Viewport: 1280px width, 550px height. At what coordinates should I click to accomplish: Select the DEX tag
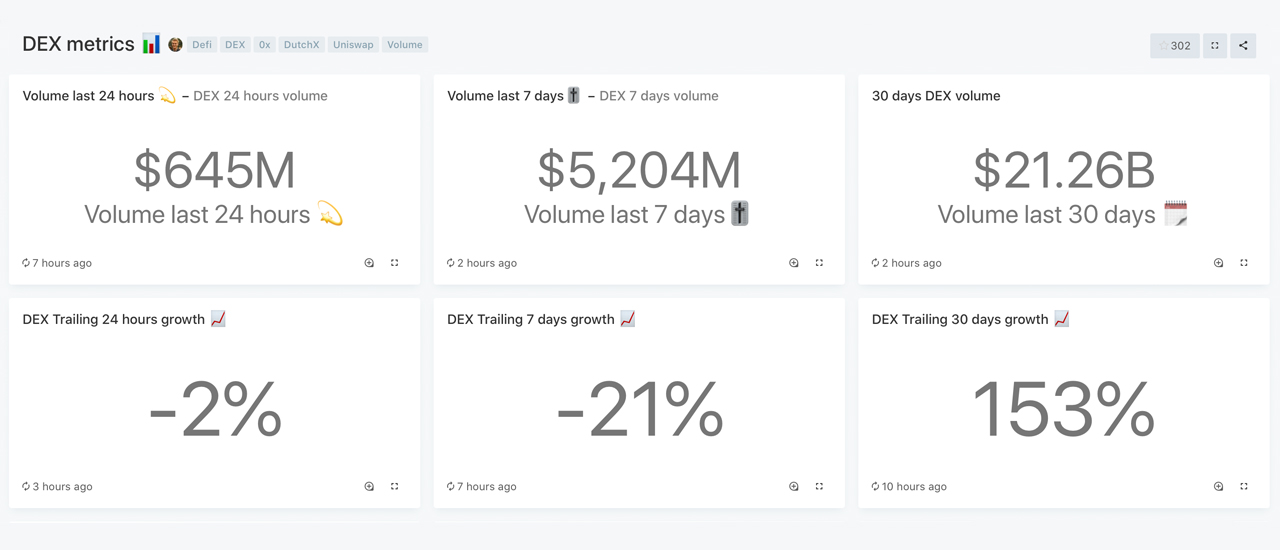pyautogui.click(x=235, y=44)
